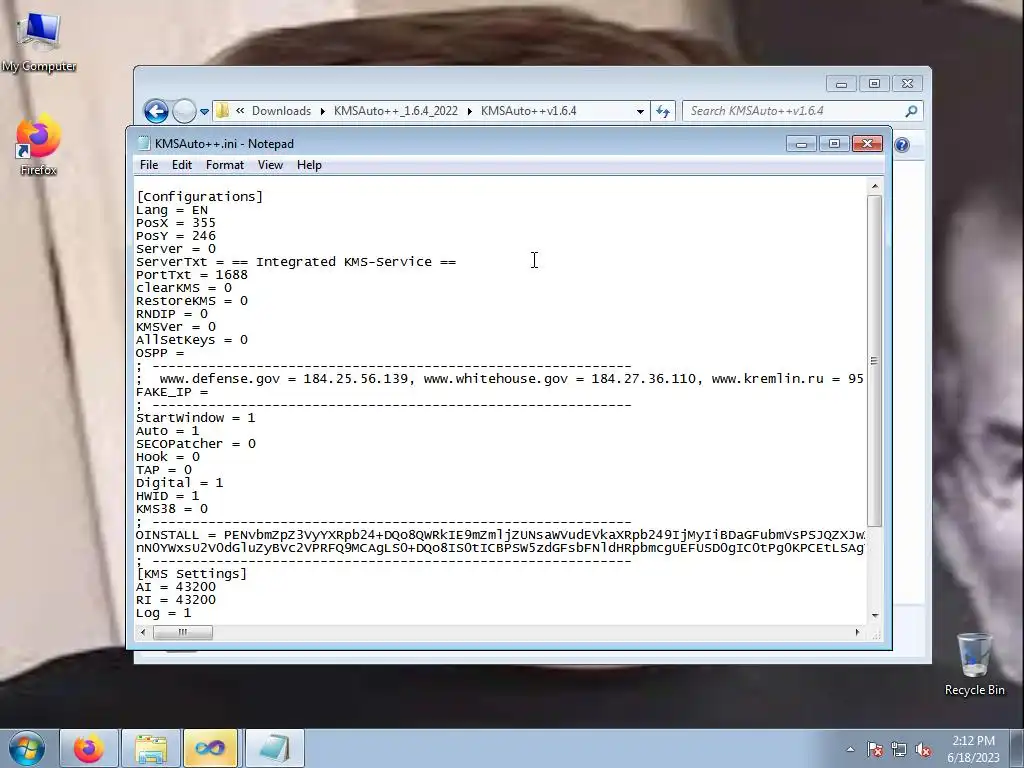This screenshot has height=768, width=1024.
Task: Click the KMSAuto++v1.6.4 breadcrumb
Action: 528,111
